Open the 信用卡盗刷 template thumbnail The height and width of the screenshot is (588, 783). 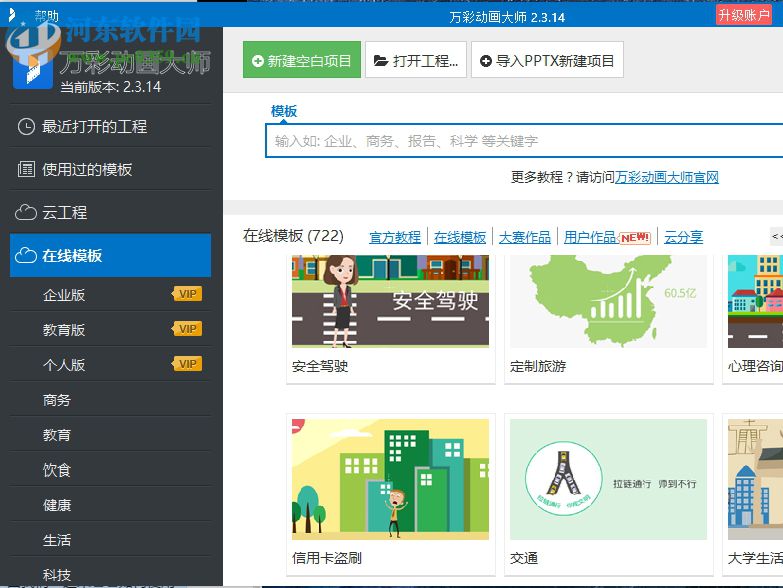click(391, 479)
